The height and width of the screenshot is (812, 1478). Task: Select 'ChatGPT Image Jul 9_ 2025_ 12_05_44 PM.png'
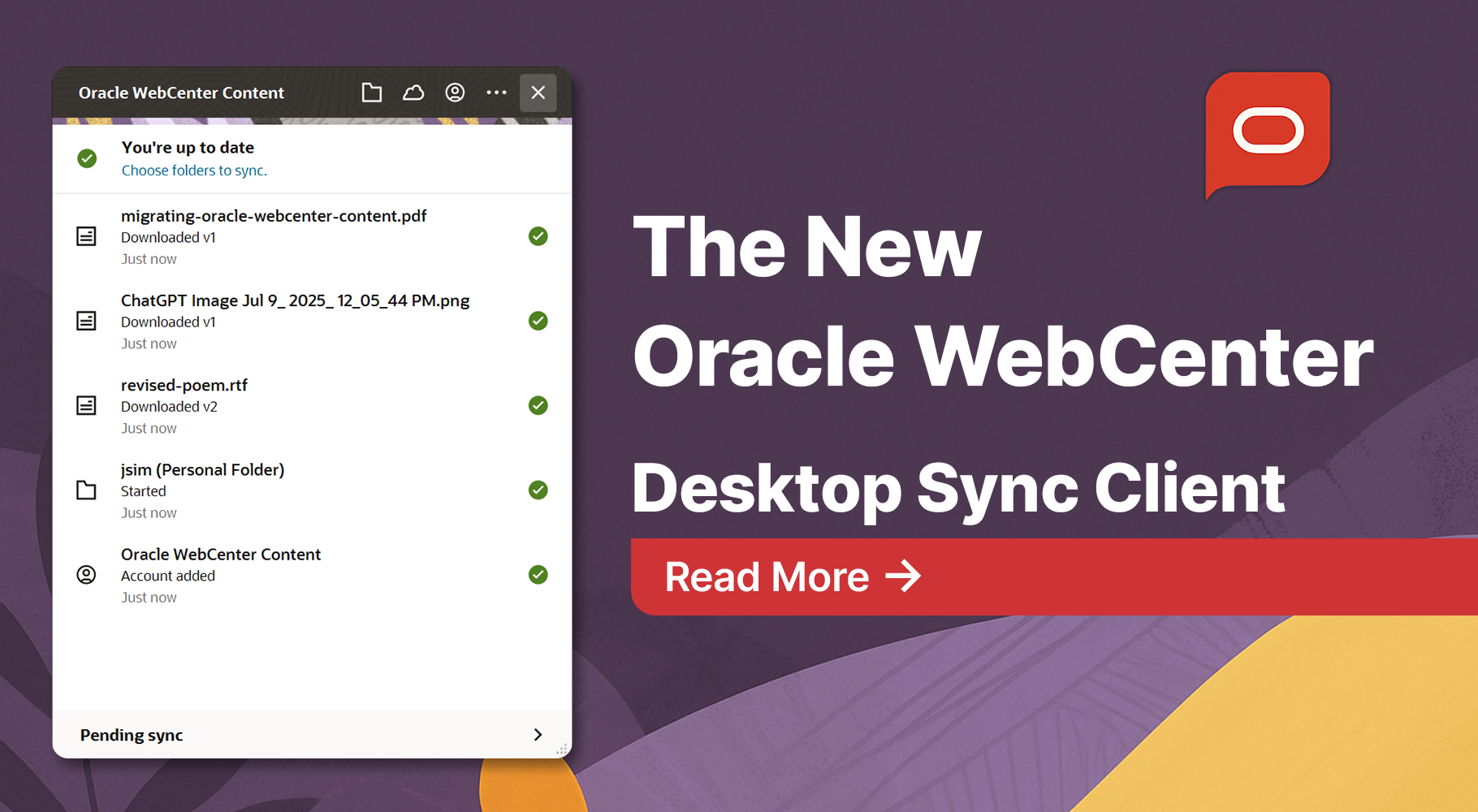pyautogui.click(x=296, y=300)
